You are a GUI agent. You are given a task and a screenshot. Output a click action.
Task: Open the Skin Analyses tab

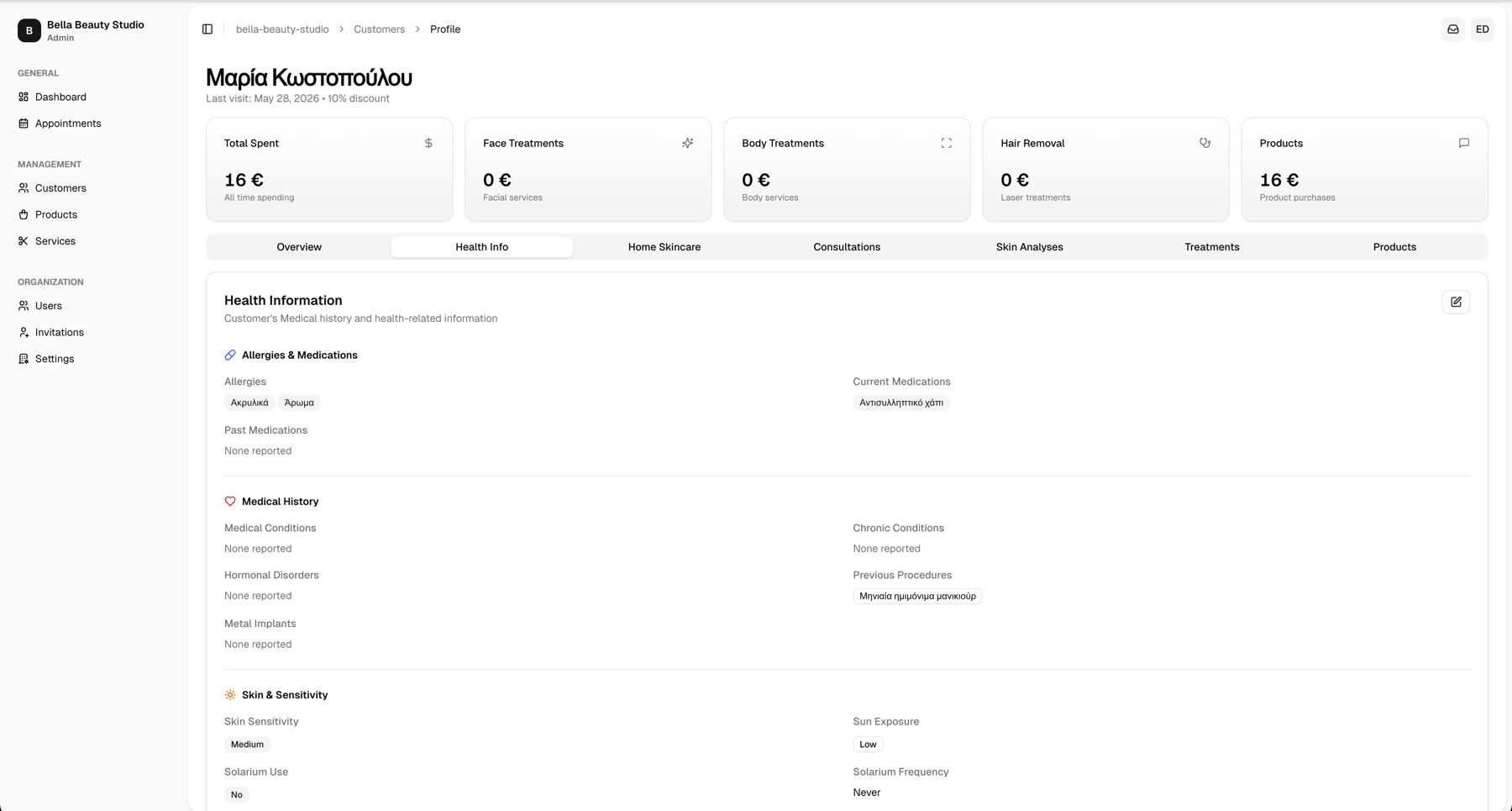[1030, 247]
